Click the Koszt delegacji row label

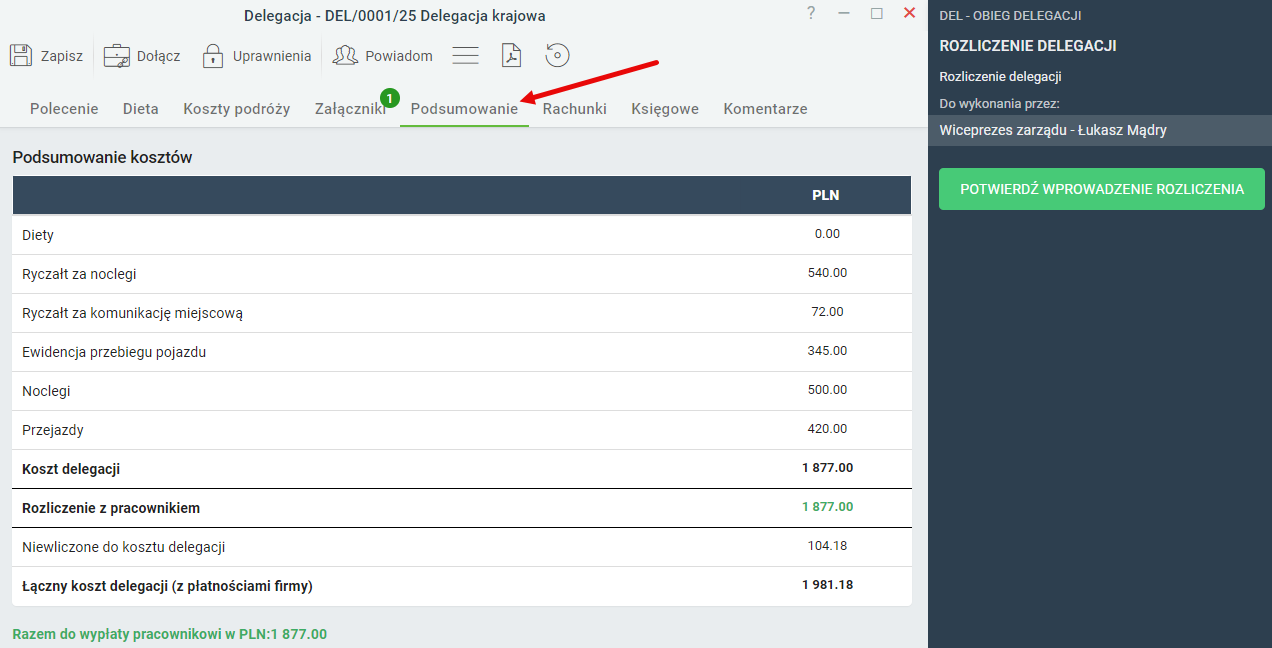(71, 469)
